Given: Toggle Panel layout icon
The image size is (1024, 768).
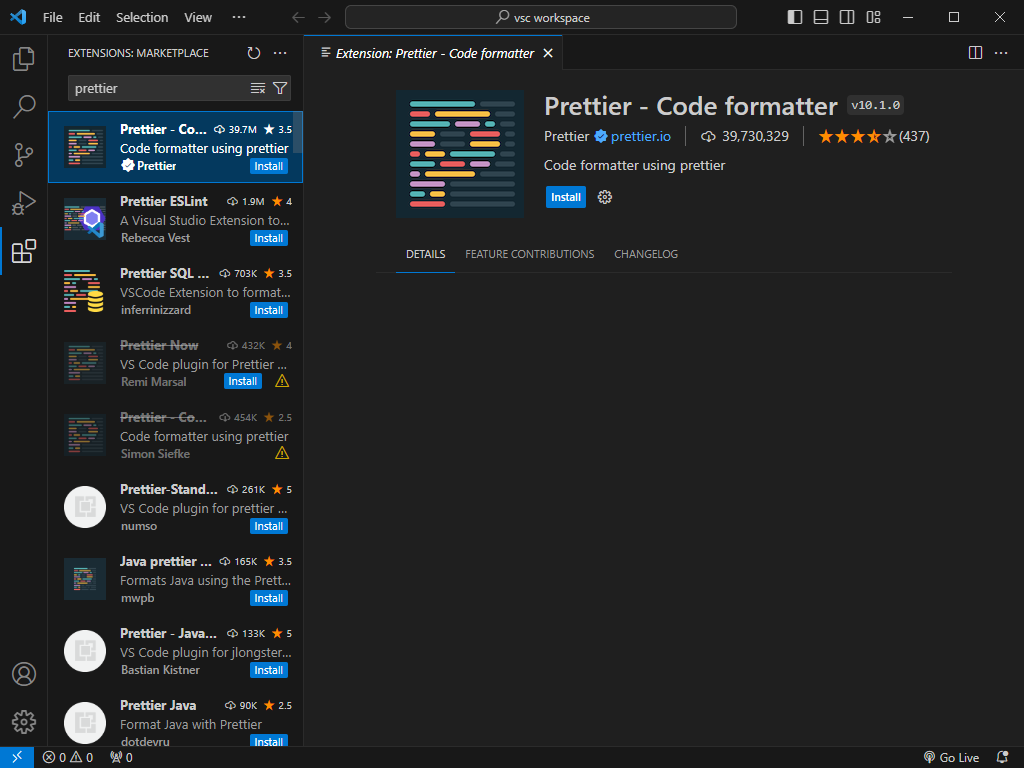Looking at the screenshot, I should pyautogui.click(x=821, y=17).
